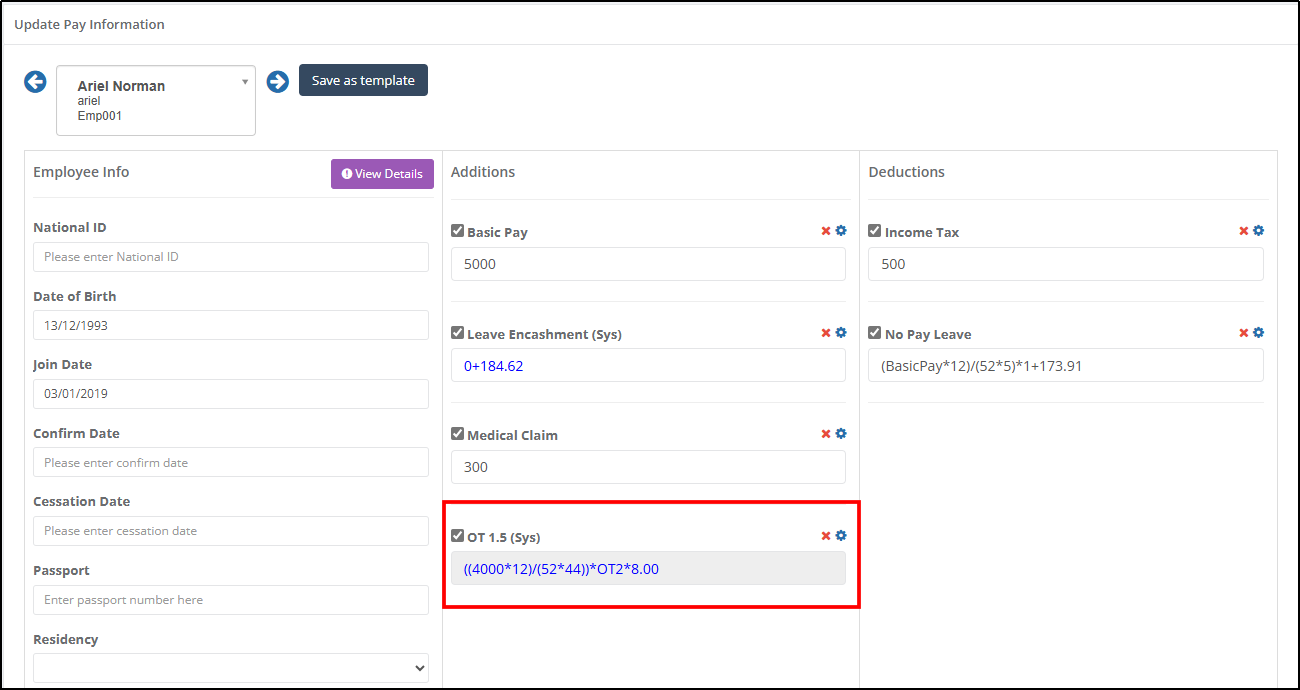
Task: Uncheck the Income Tax checkbox
Action: [x=875, y=231]
